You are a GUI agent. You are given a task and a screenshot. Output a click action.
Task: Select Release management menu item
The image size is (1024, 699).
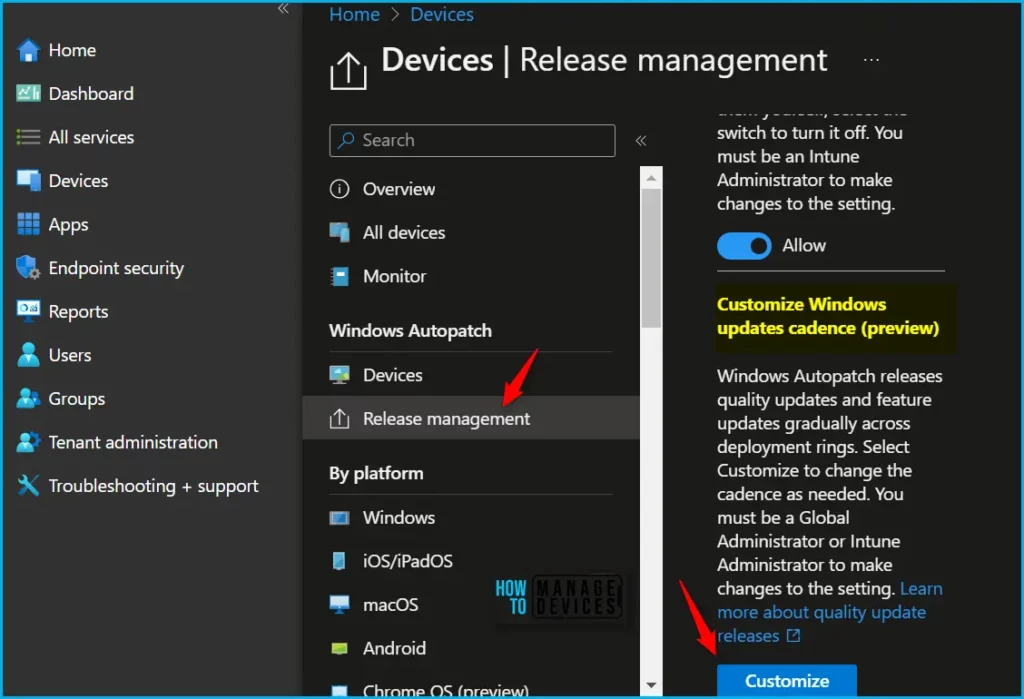(471, 418)
